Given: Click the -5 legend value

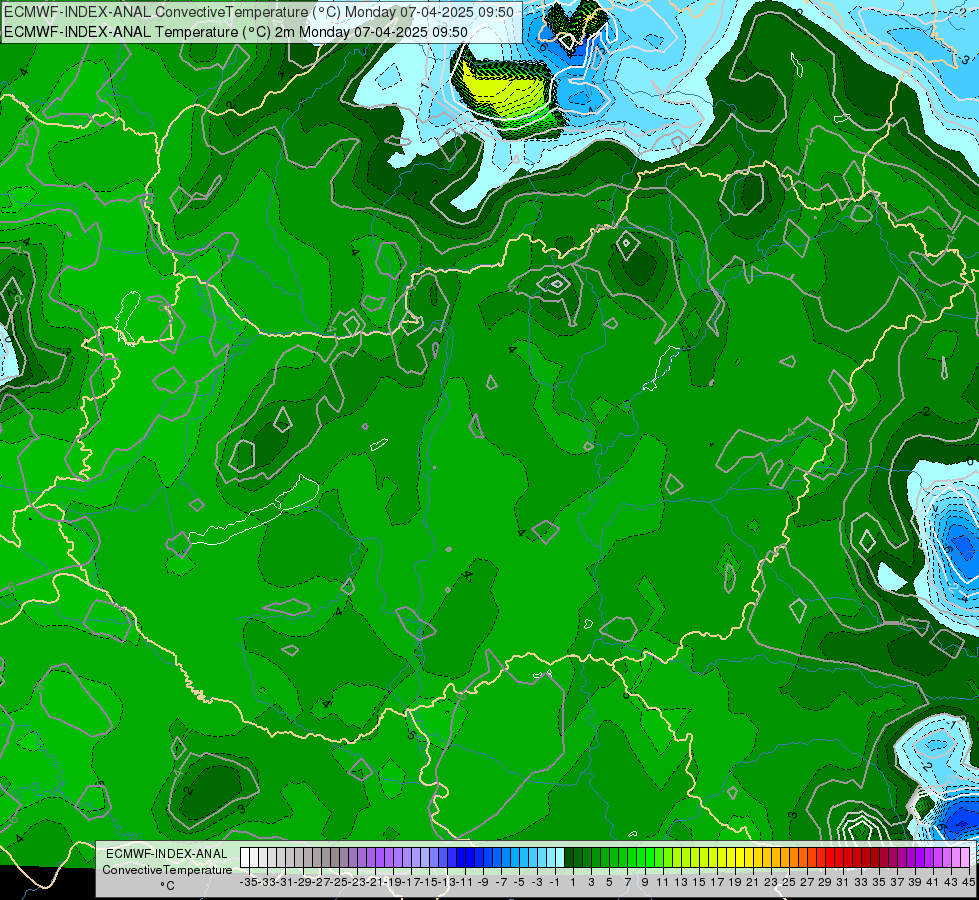Looking at the screenshot, I should pyautogui.click(x=519, y=882).
